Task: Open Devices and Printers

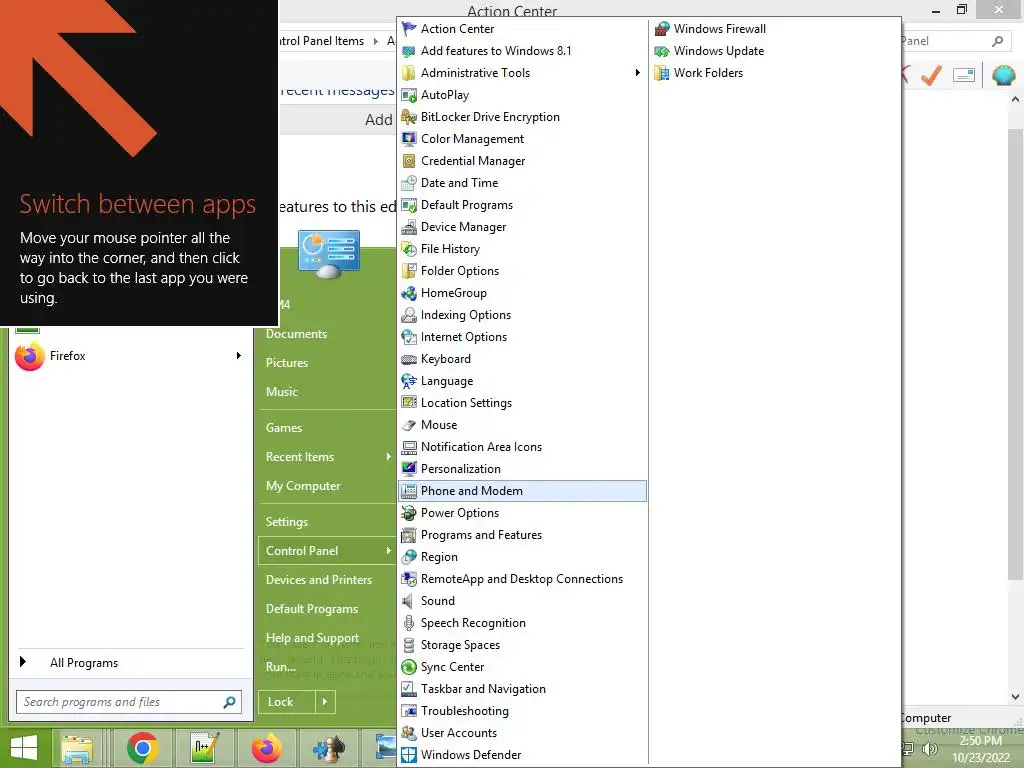Action: pyautogui.click(x=319, y=580)
